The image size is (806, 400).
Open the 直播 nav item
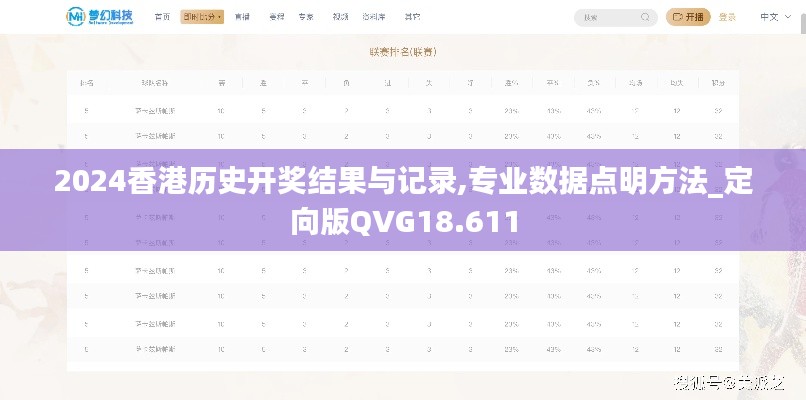coord(242,16)
